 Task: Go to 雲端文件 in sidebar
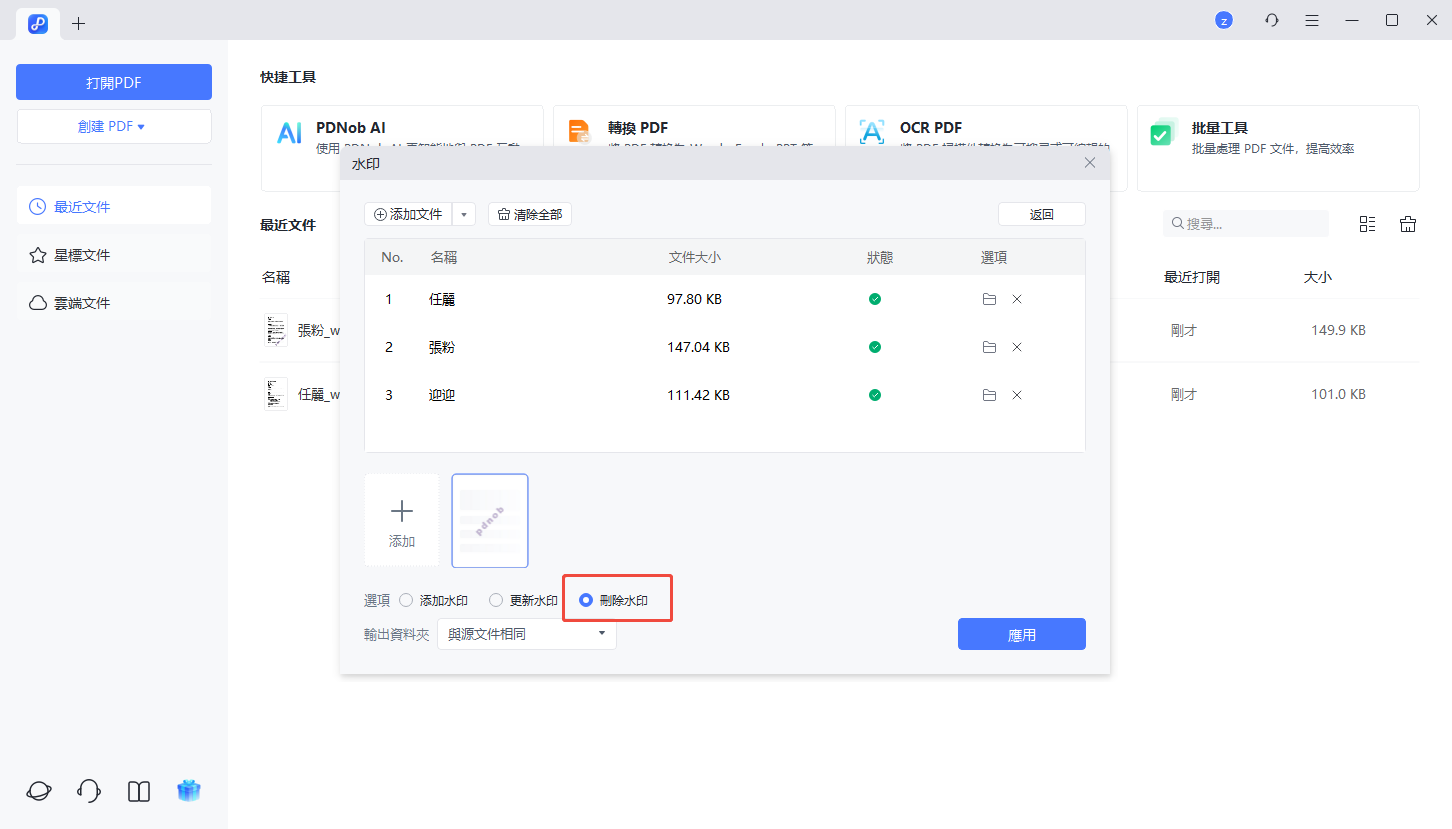[x=82, y=303]
